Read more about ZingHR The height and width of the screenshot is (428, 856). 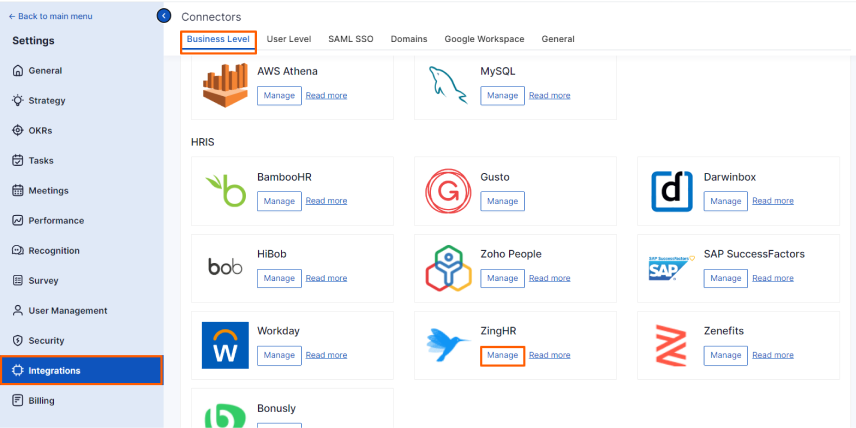pos(550,355)
